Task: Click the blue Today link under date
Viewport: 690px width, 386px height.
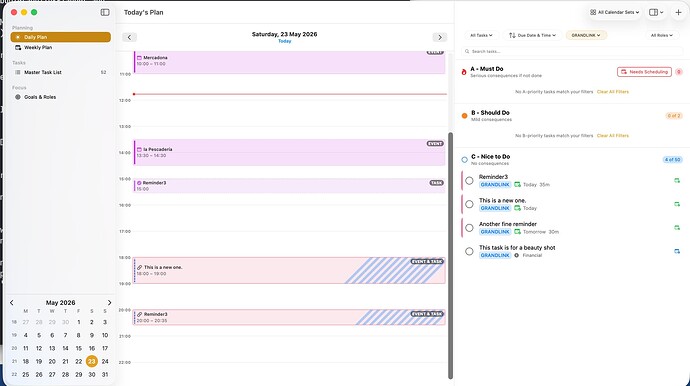Action: click(x=284, y=41)
